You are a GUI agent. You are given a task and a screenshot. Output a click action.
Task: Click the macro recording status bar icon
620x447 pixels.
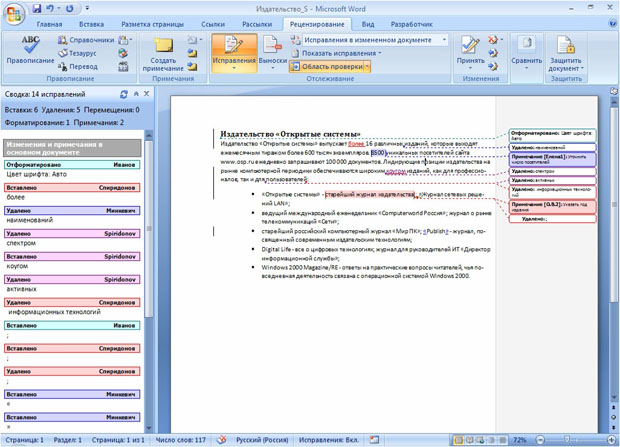pos(374,439)
